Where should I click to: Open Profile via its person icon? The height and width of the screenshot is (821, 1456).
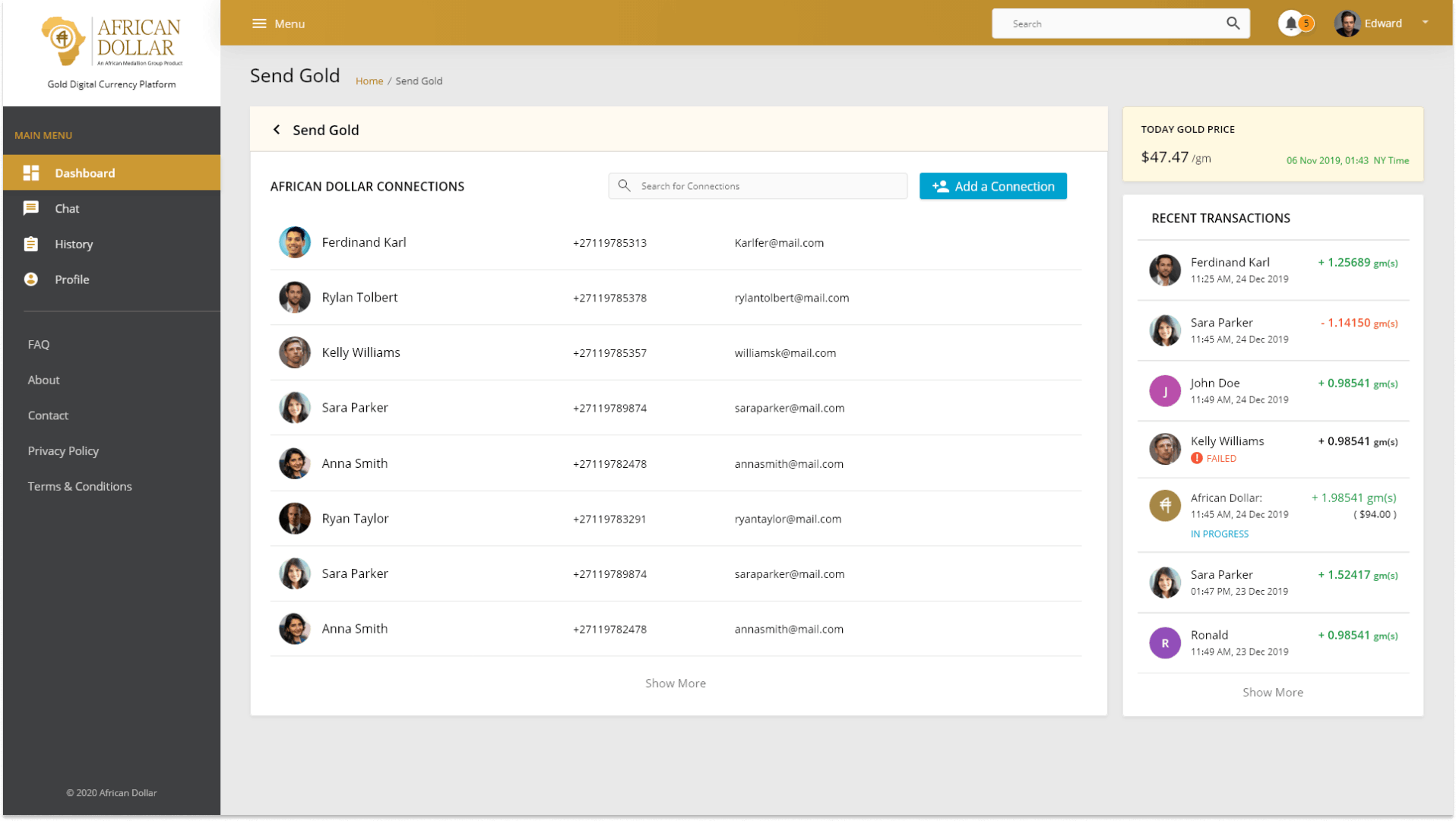[x=31, y=279]
